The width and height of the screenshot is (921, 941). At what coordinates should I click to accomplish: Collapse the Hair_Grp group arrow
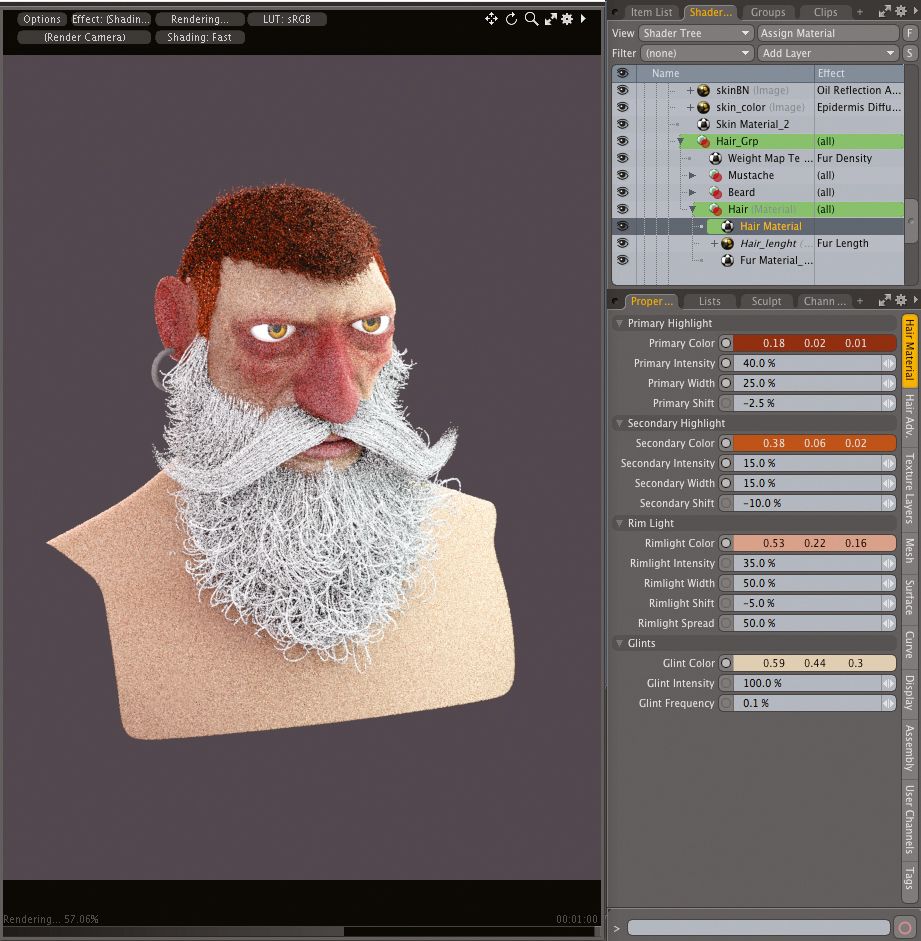(x=679, y=141)
